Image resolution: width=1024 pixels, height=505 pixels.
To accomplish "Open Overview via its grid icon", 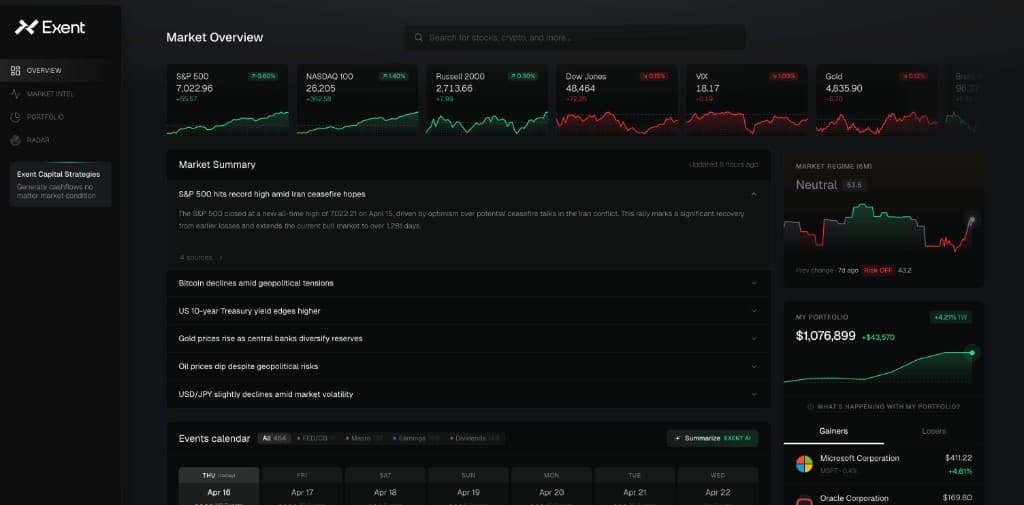I will coord(16,71).
